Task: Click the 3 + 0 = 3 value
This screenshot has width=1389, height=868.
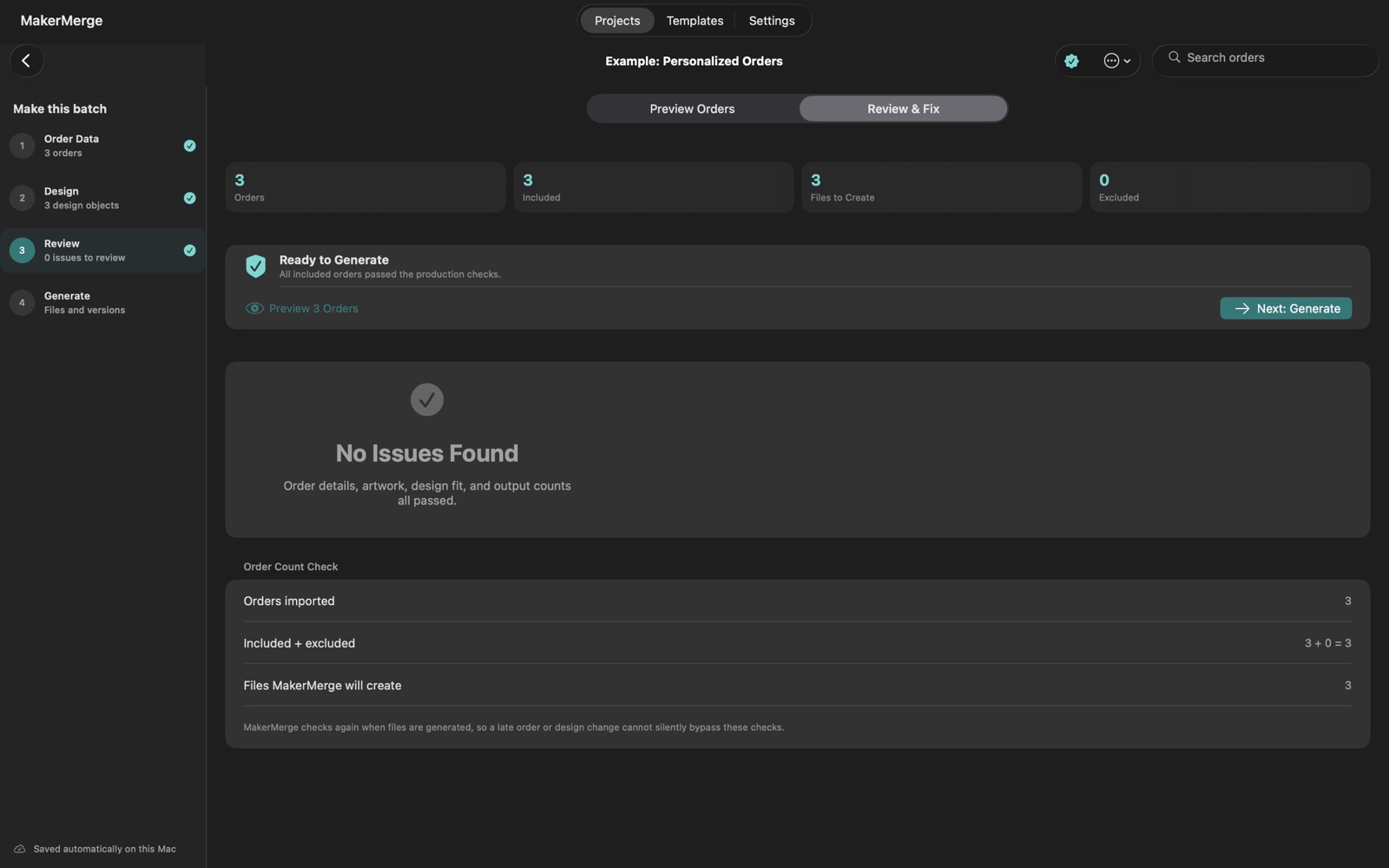Action: (x=1327, y=643)
